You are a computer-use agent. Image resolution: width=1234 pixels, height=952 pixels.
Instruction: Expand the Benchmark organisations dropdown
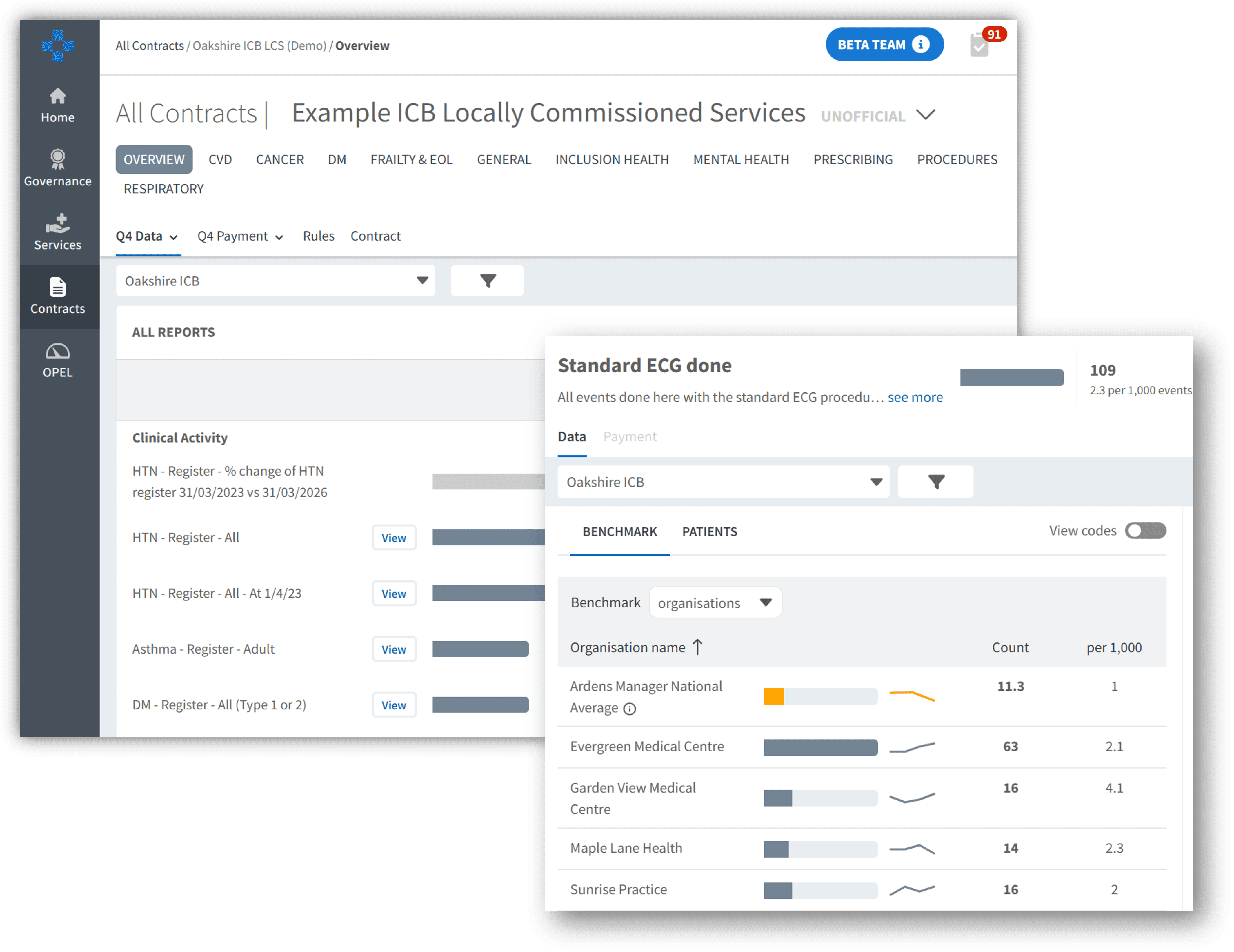(x=715, y=603)
